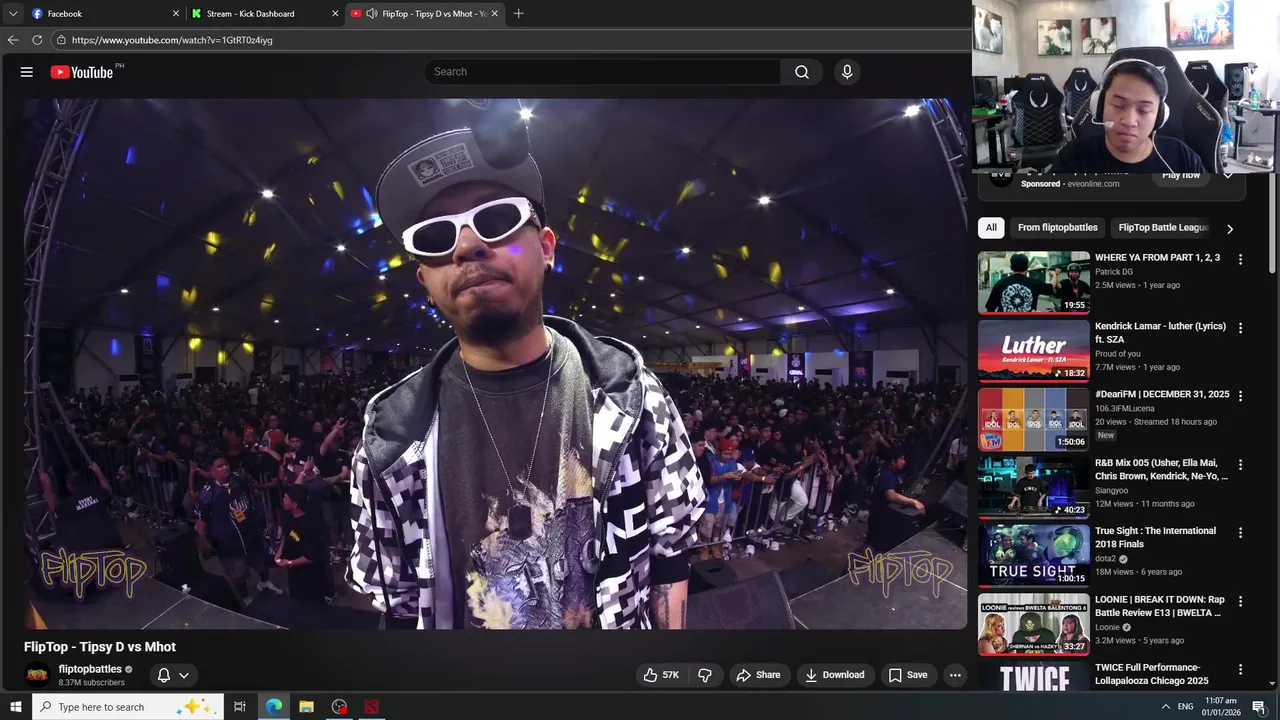This screenshot has height=720, width=1280.
Task: Open the YouTube hamburger guide menu
Action: coord(27,72)
